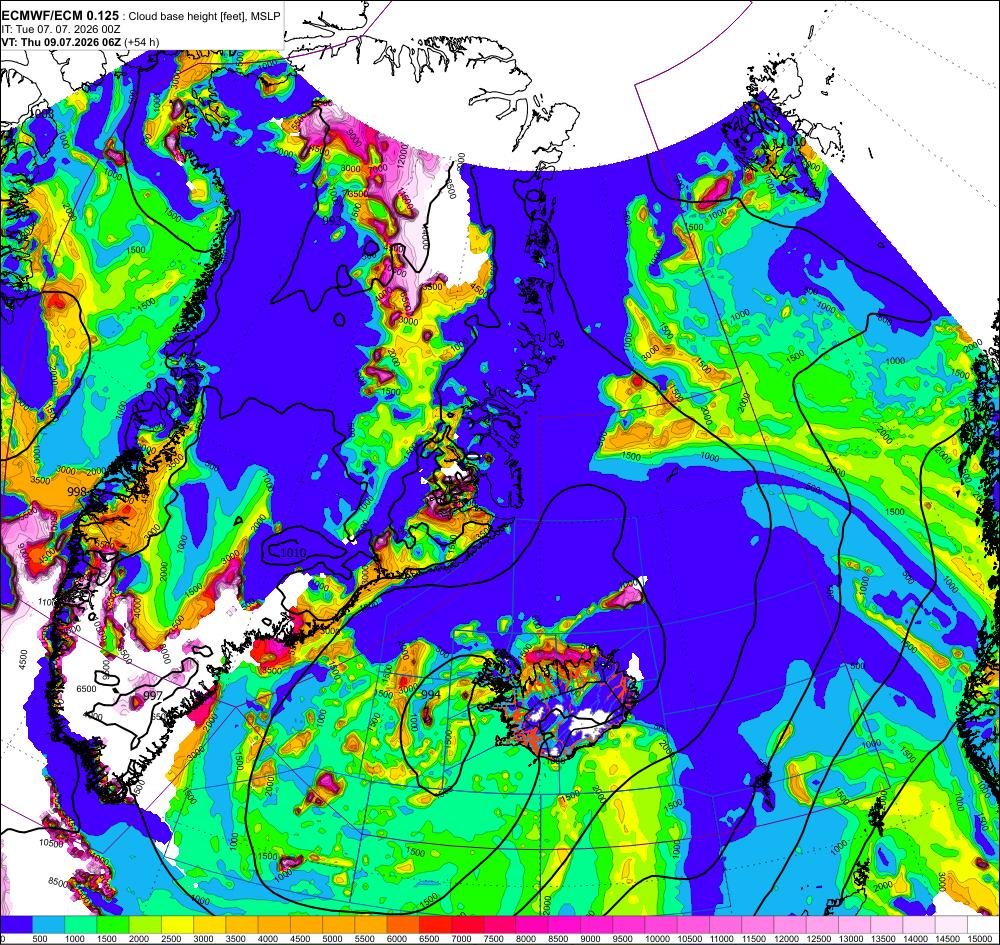Image resolution: width=1000 pixels, height=945 pixels.
Task: Pick the legend swatch between 2500 and 3000
Action: pos(177,923)
